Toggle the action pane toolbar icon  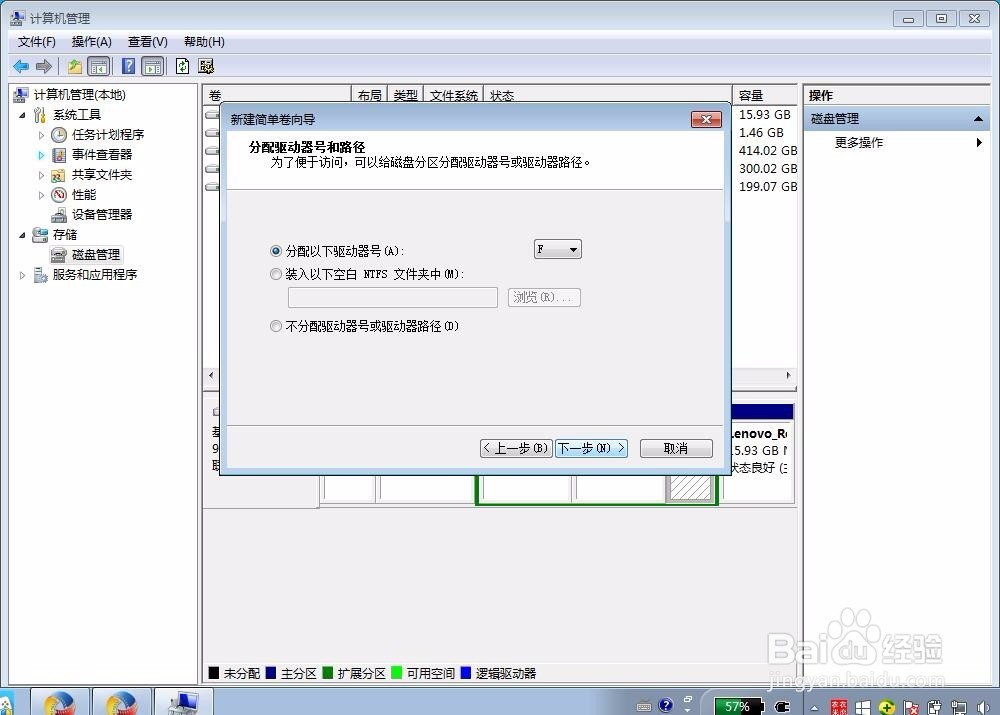[x=153, y=66]
